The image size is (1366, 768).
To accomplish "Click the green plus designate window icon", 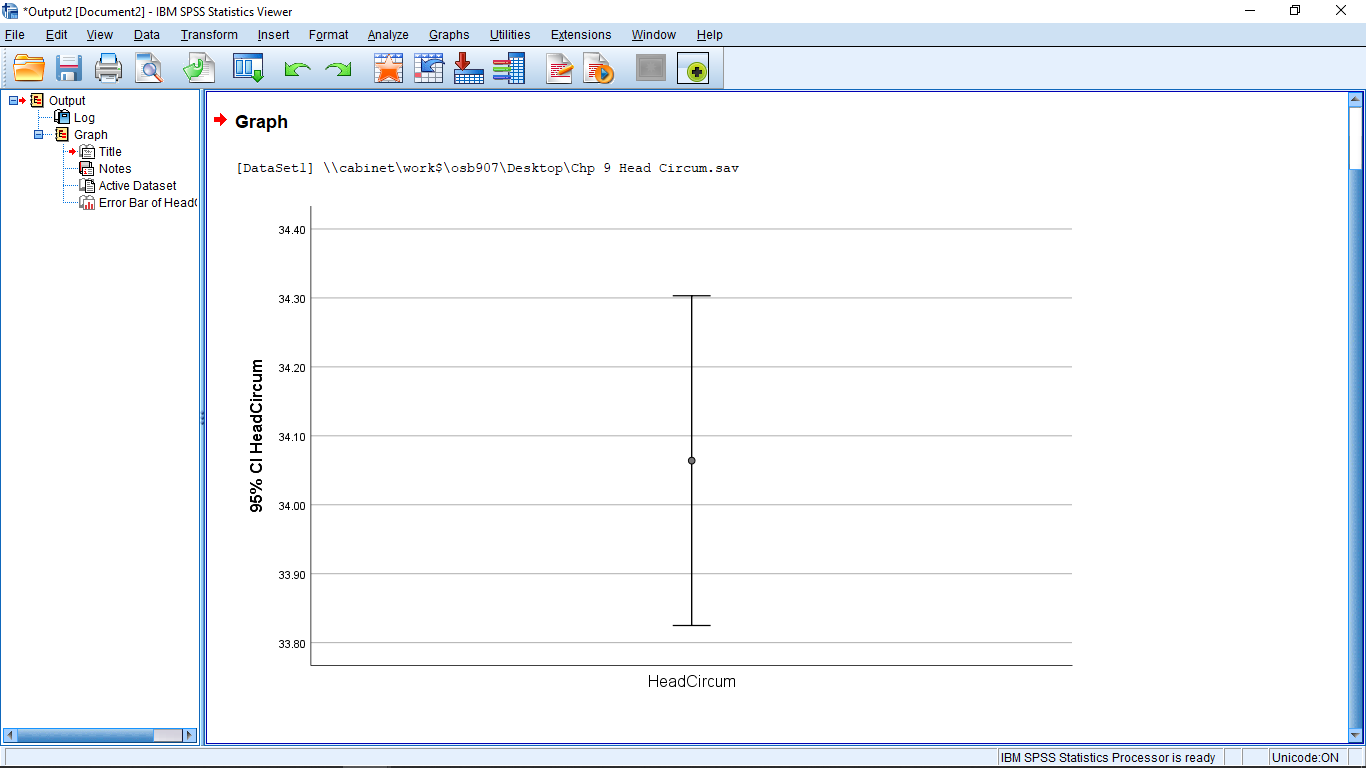I will (693, 69).
